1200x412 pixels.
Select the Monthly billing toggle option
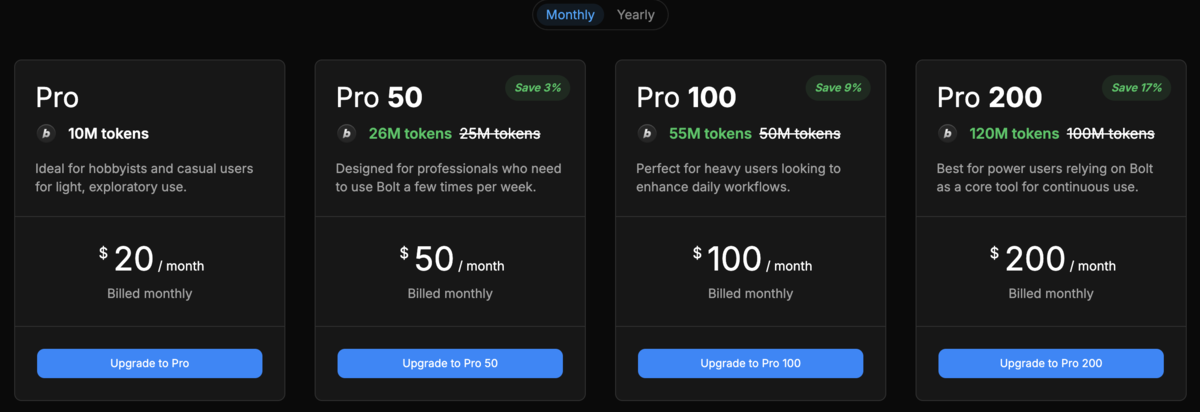[x=570, y=15]
